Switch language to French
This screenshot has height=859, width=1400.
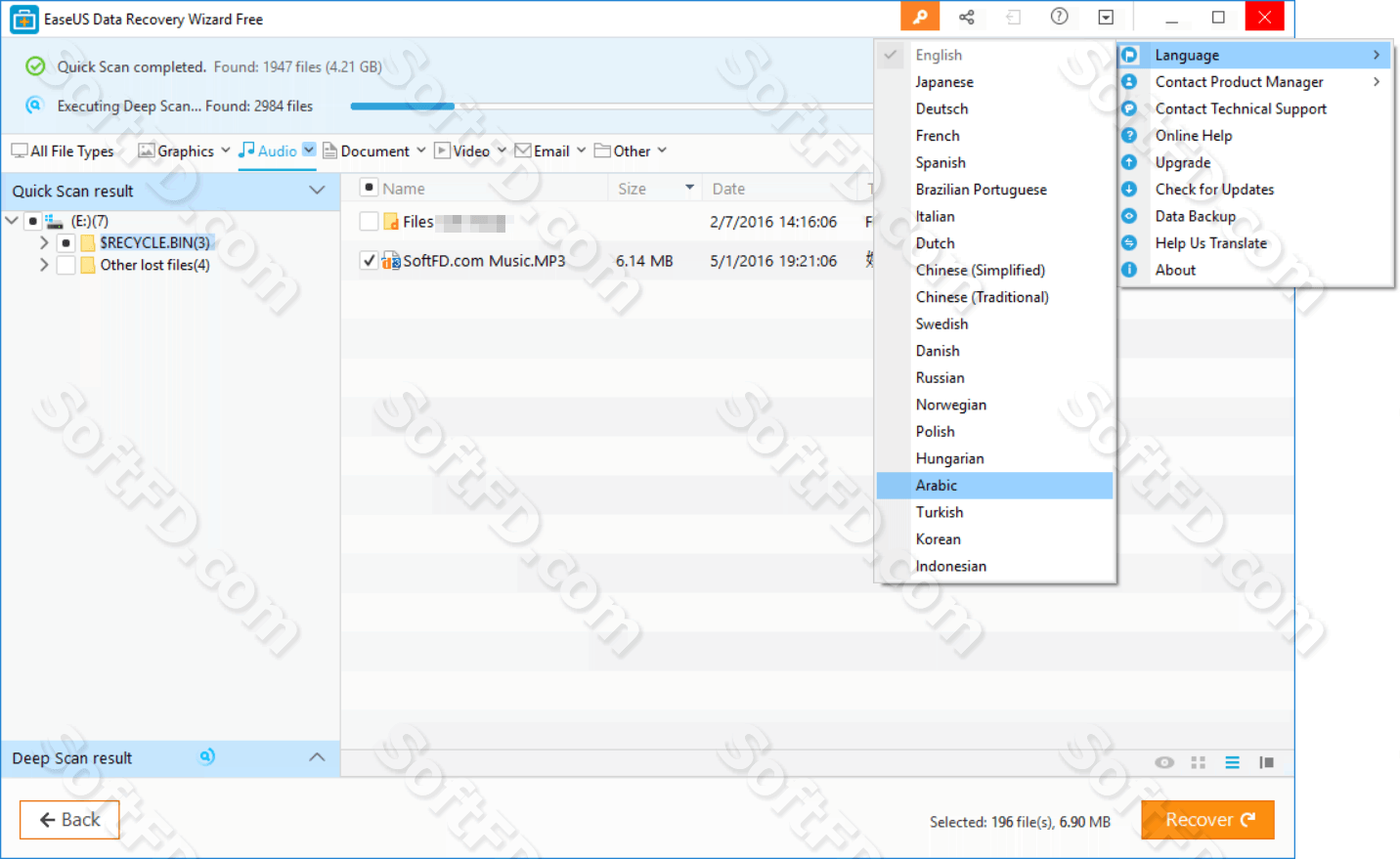(x=995, y=136)
